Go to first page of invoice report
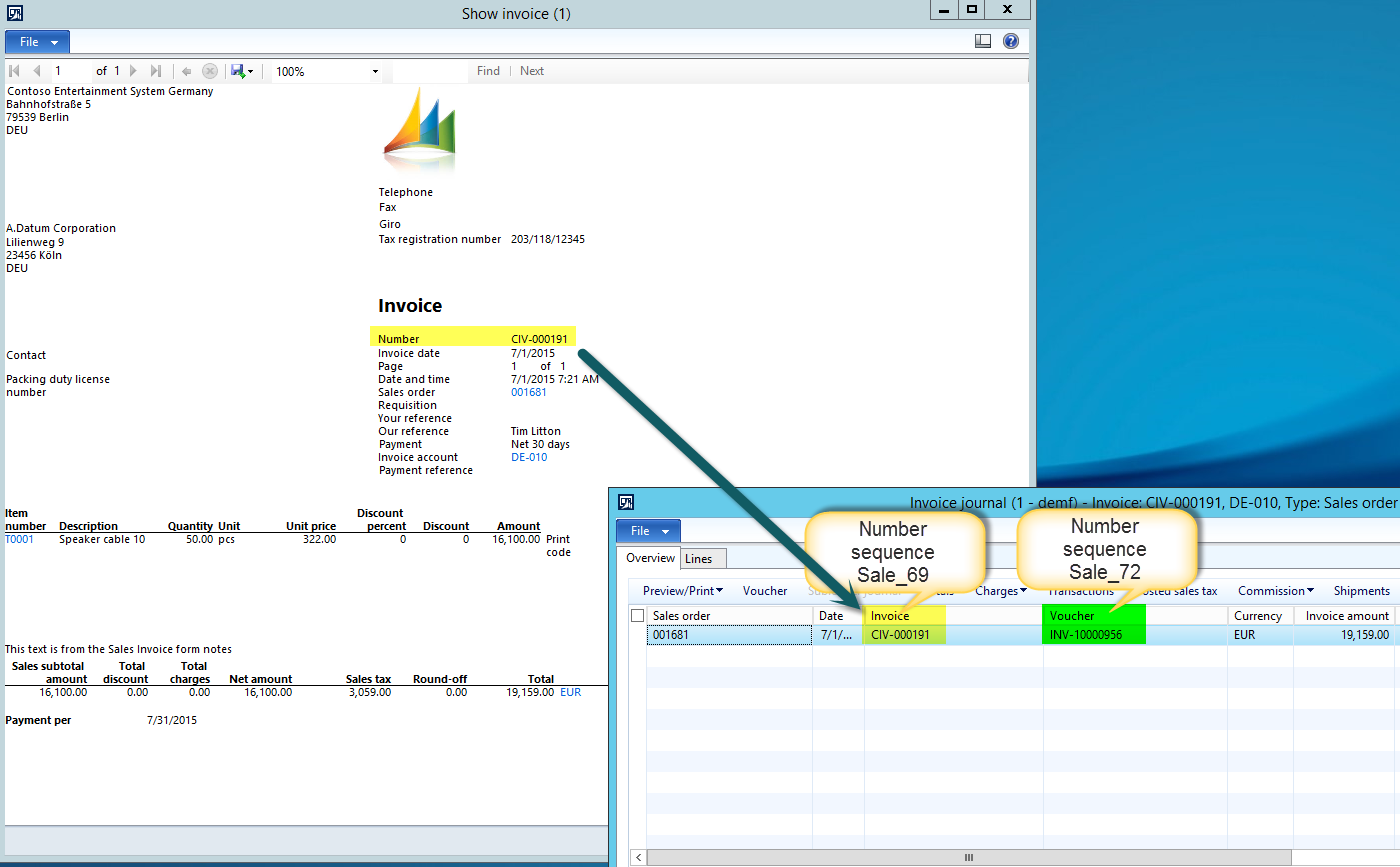 pyautogui.click(x=14, y=71)
